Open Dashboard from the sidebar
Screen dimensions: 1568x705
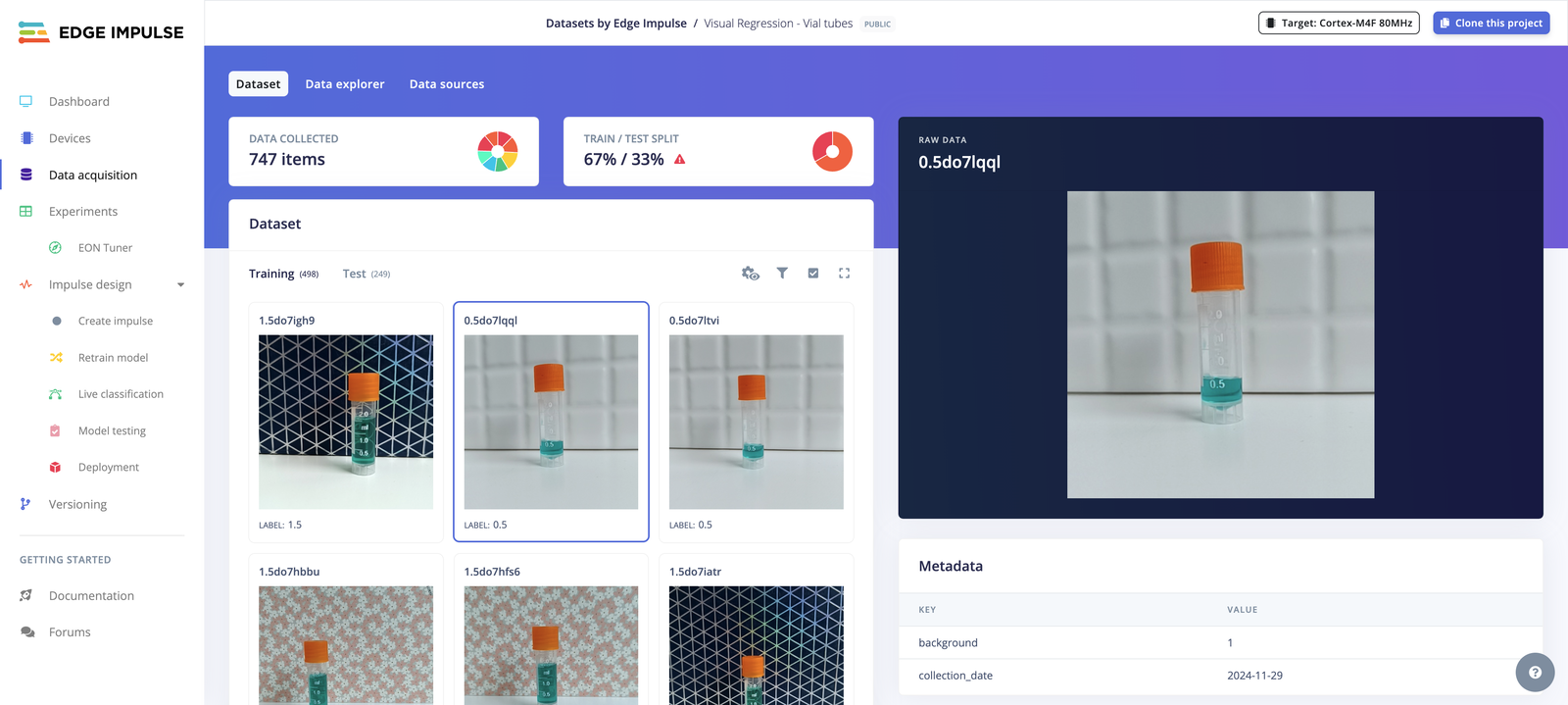pos(79,101)
